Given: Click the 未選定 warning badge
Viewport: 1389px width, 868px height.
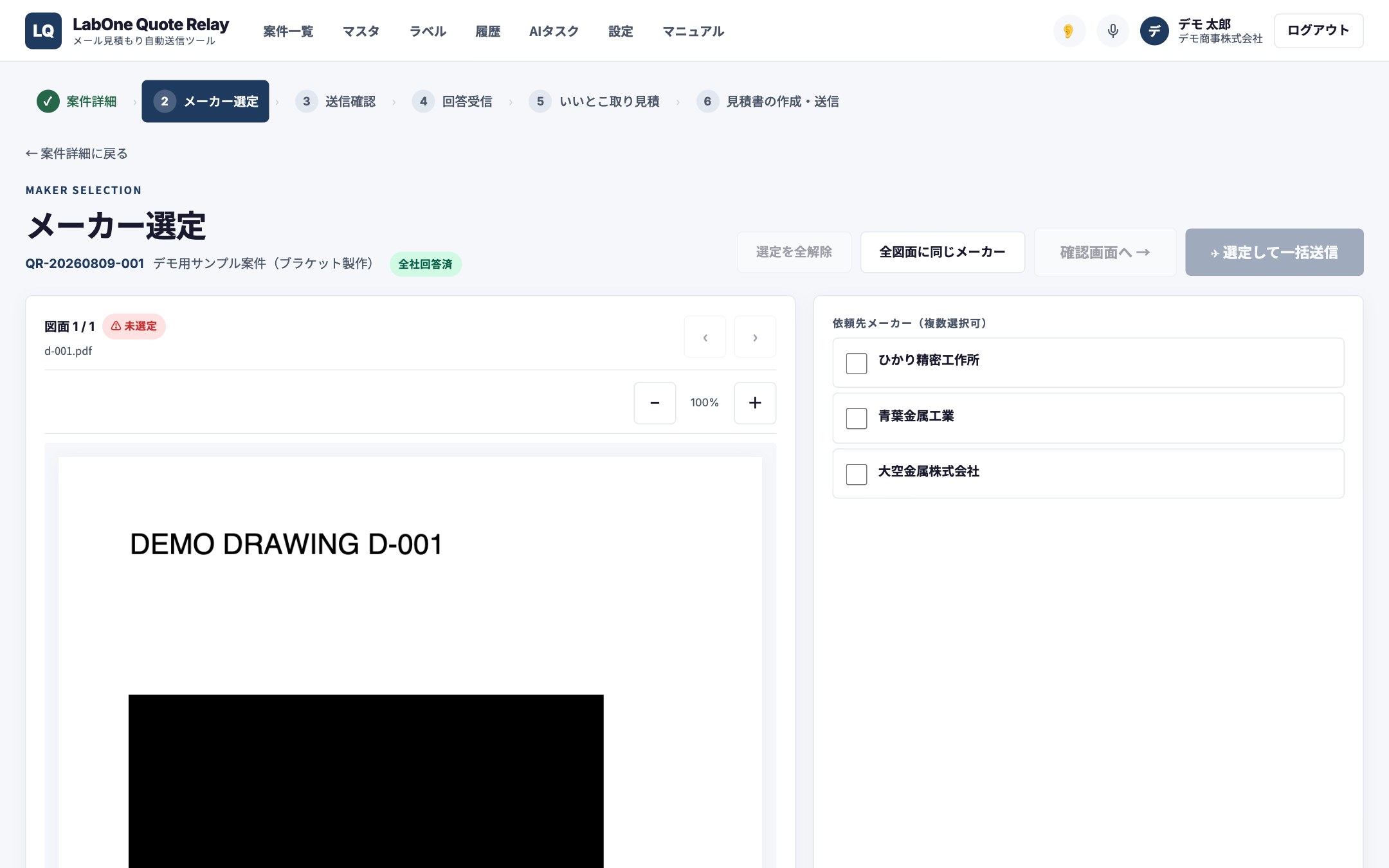Looking at the screenshot, I should click(x=134, y=327).
